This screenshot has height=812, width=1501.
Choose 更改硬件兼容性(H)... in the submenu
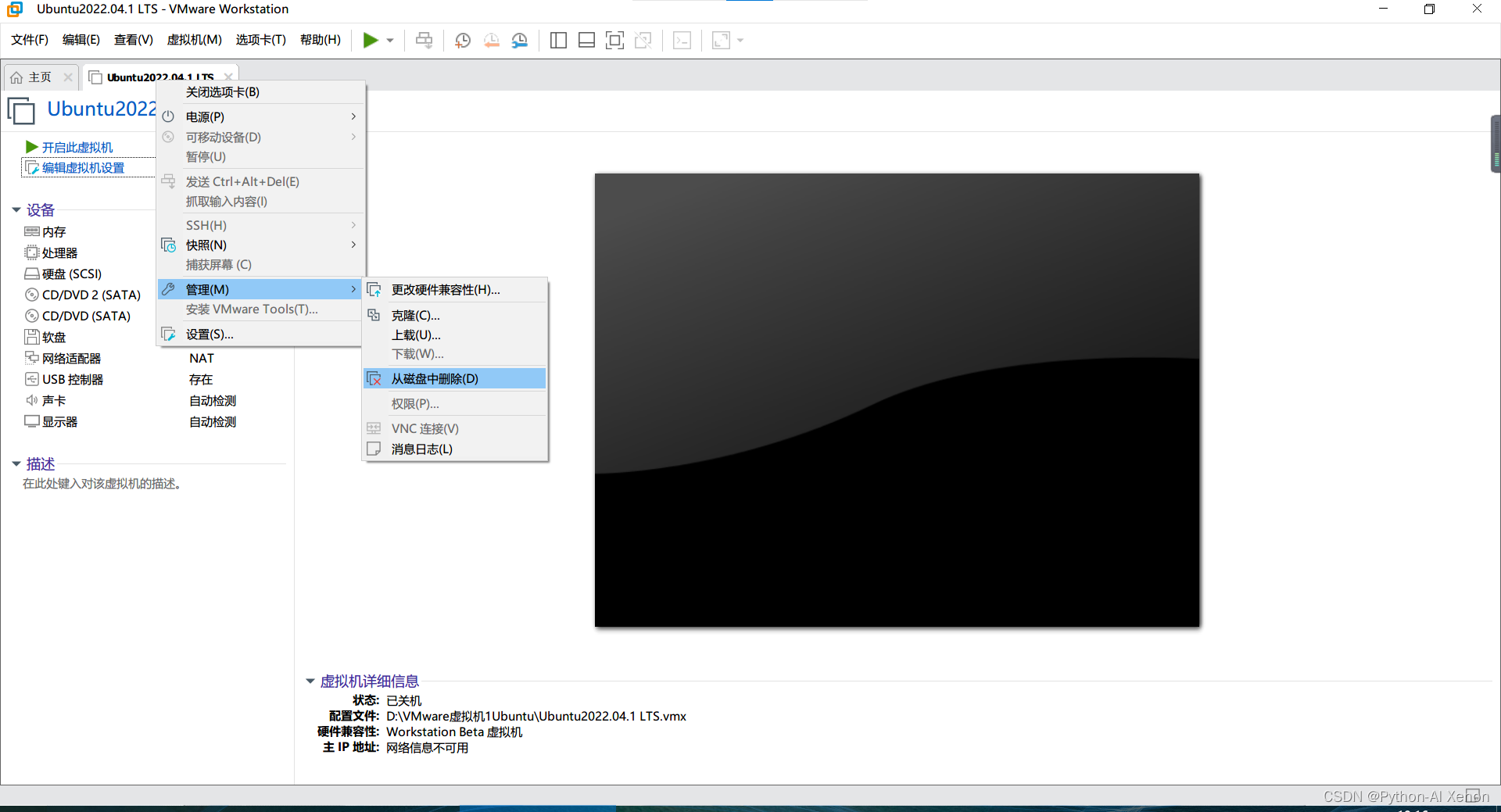coord(455,289)
